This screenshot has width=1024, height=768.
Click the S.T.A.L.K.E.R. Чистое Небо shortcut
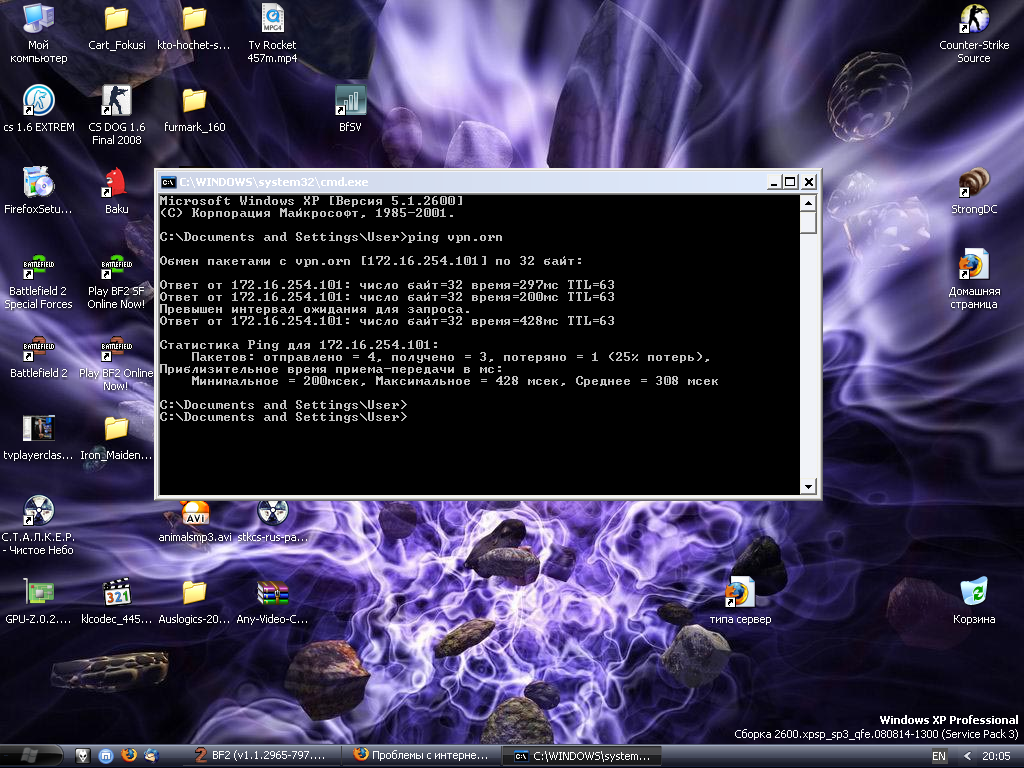point(38,511)
